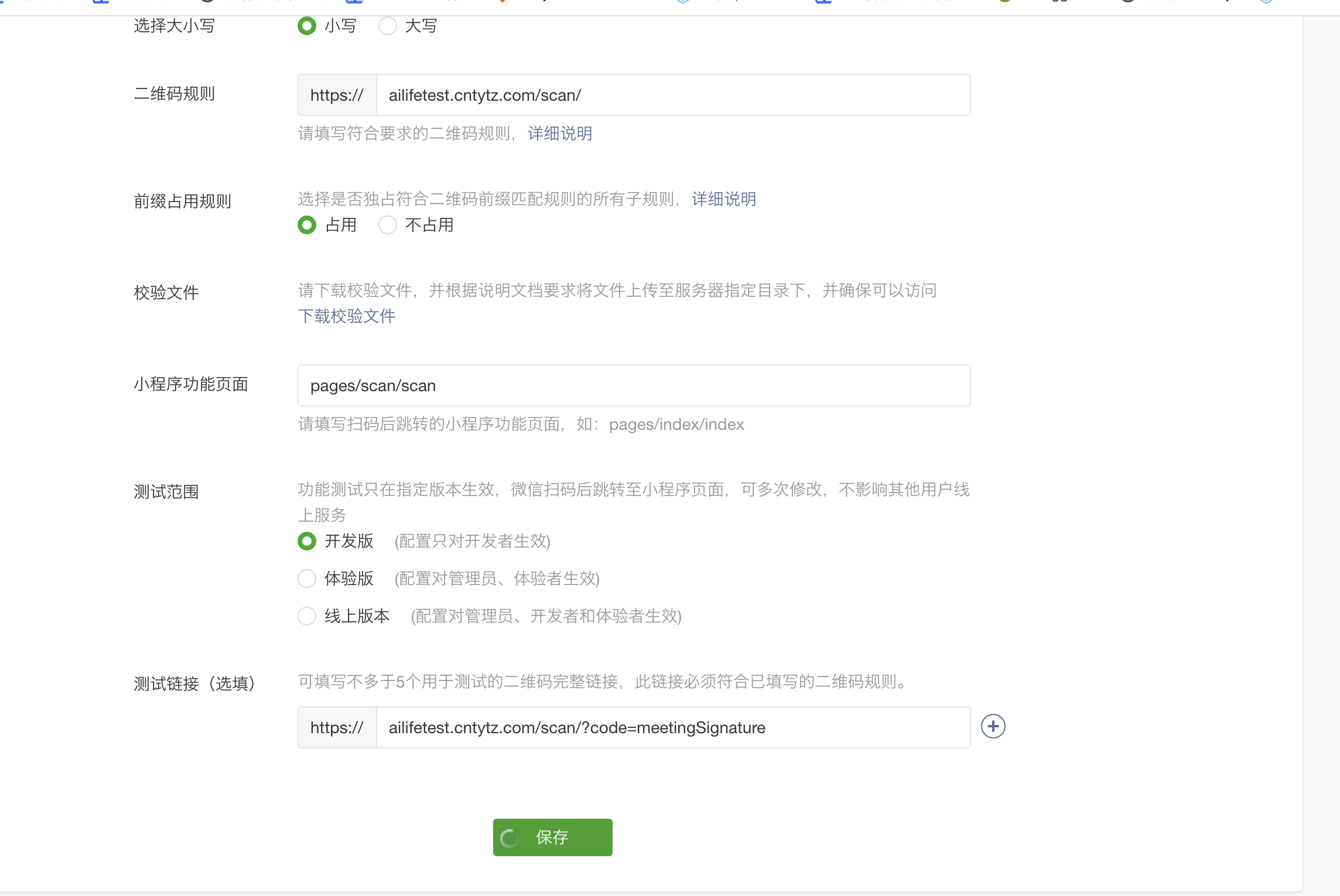1340x896 pixels.
Task: Focus the 小程序功能页面 path input
Action: tap(634, 385)
